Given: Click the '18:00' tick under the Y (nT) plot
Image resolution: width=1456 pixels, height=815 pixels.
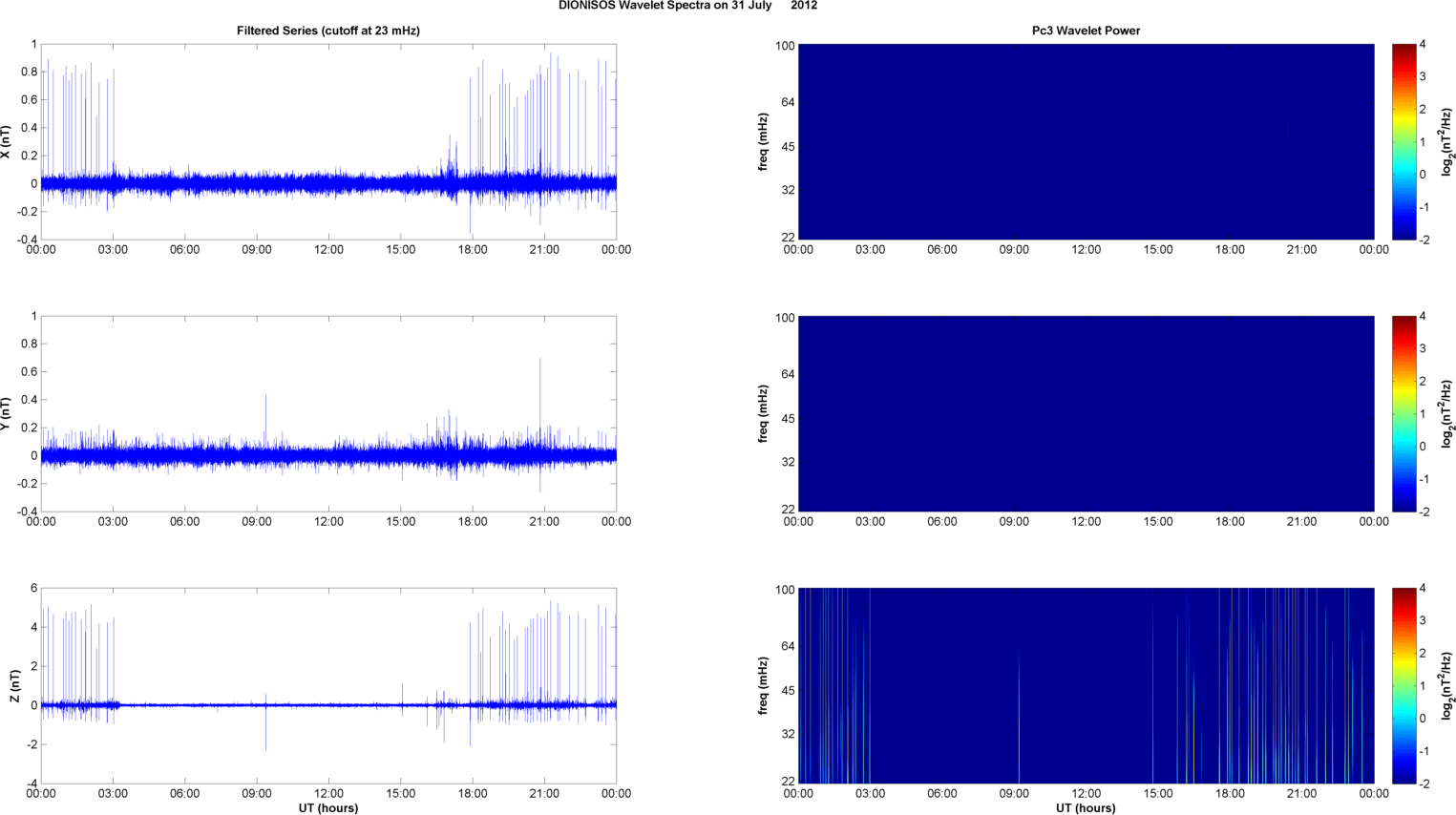Looking at the screenshot, I should (473, 522).
